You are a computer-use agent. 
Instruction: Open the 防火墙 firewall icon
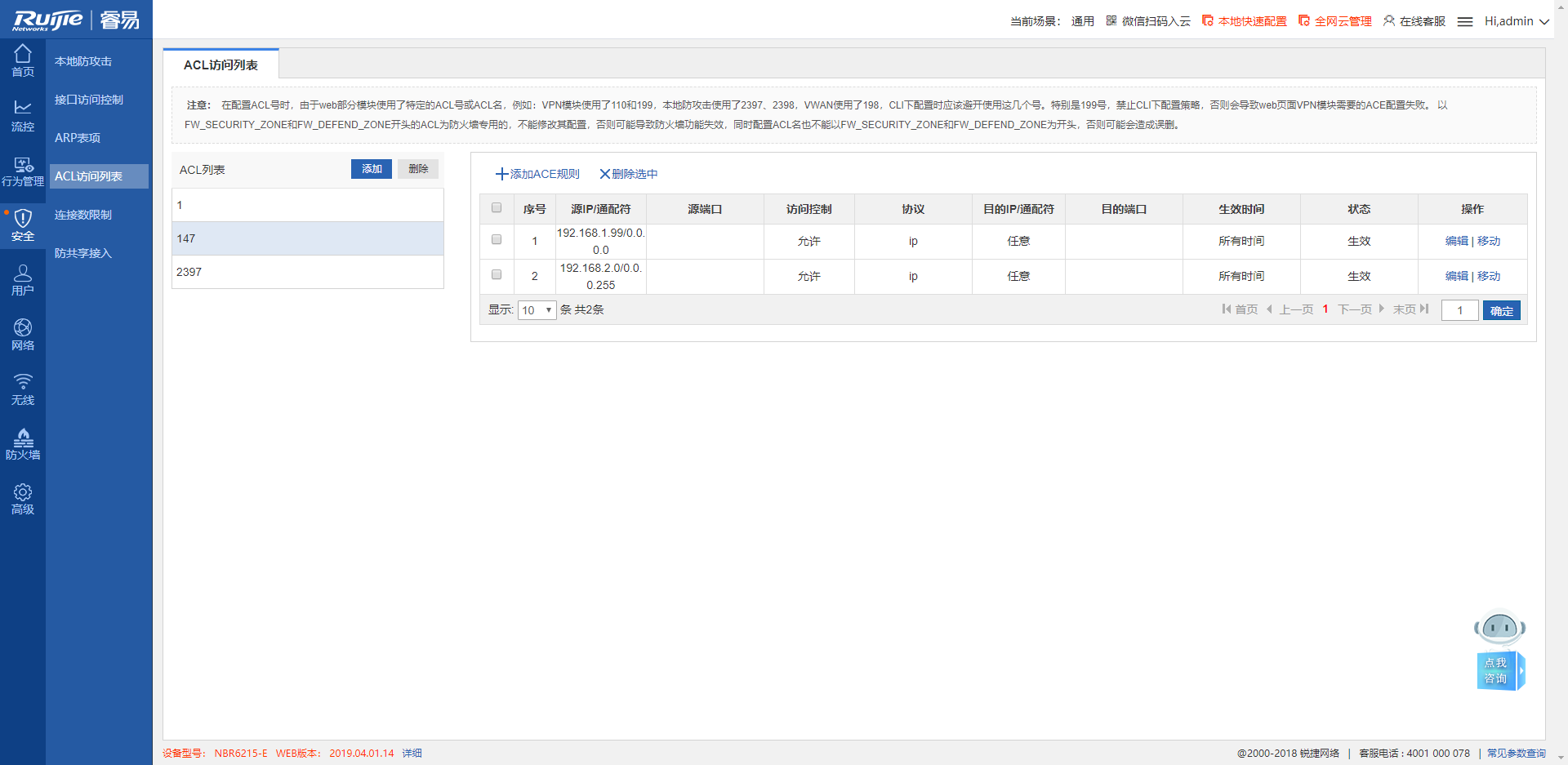[23, 443]
